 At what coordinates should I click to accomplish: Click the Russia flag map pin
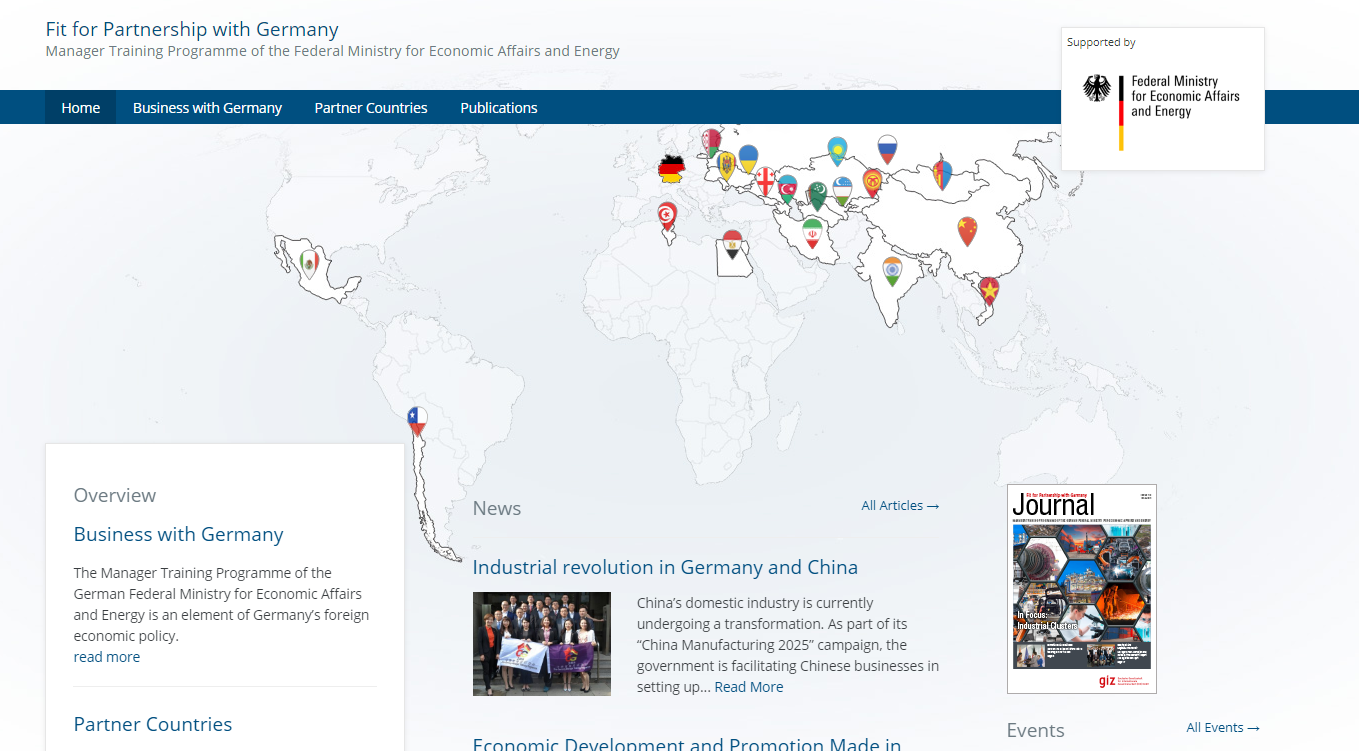[x=887, y=149]
